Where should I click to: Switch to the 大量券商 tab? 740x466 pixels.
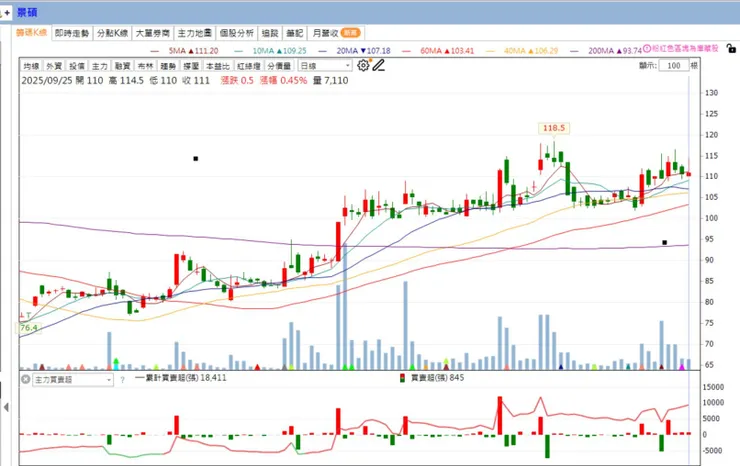click(x=152, y=33)
